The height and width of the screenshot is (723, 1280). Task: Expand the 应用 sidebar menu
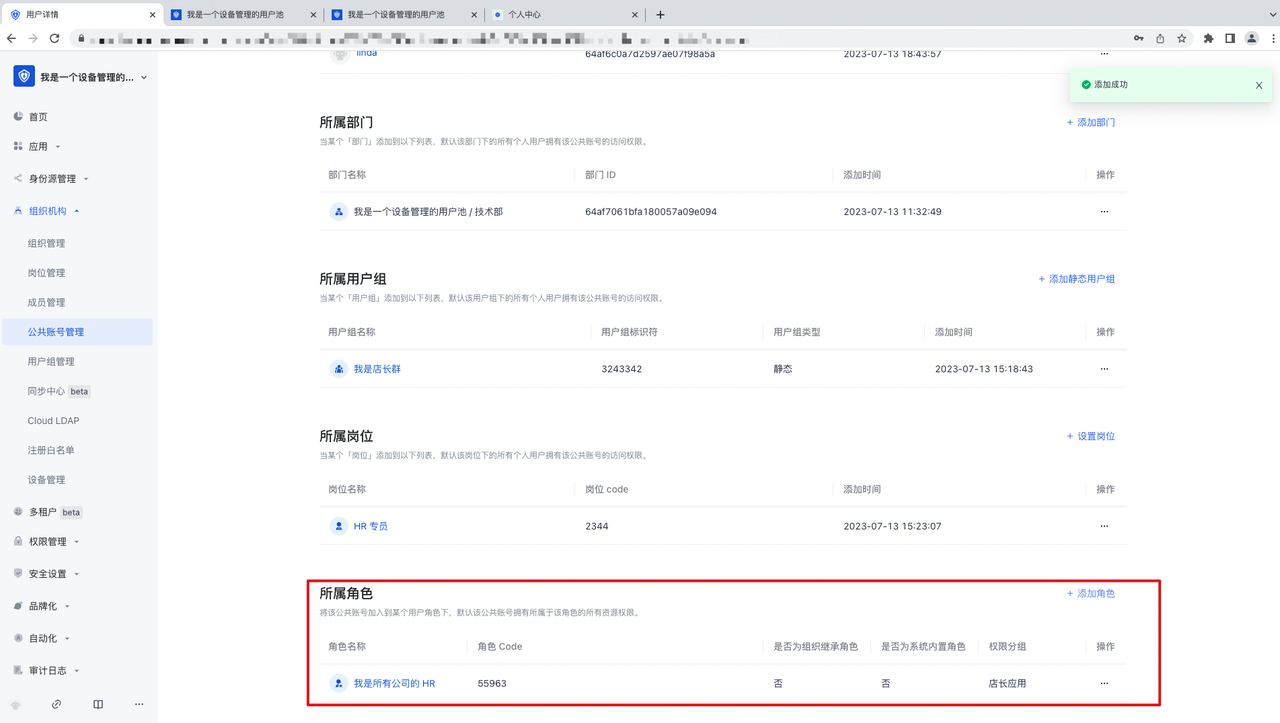tap(38, 147)
